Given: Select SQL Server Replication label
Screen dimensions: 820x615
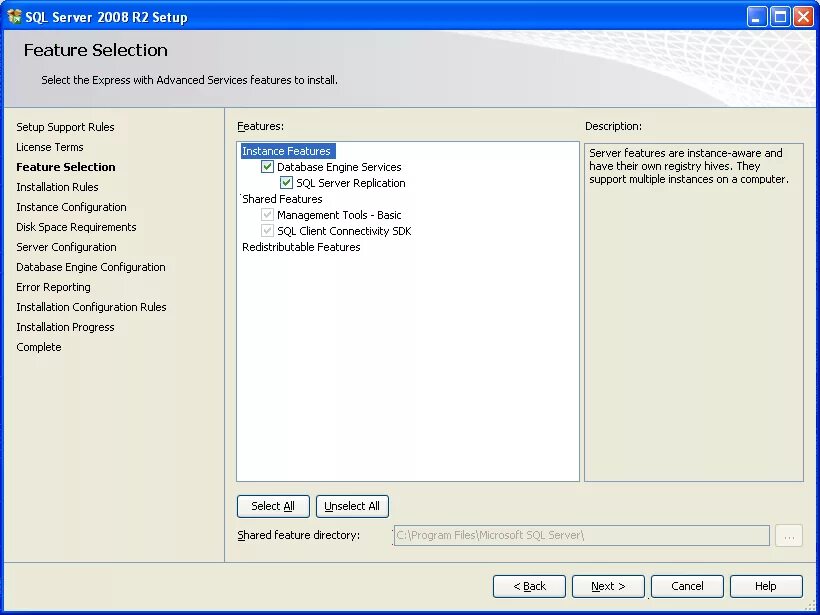Looking at the screenshot, I should 351,183.
